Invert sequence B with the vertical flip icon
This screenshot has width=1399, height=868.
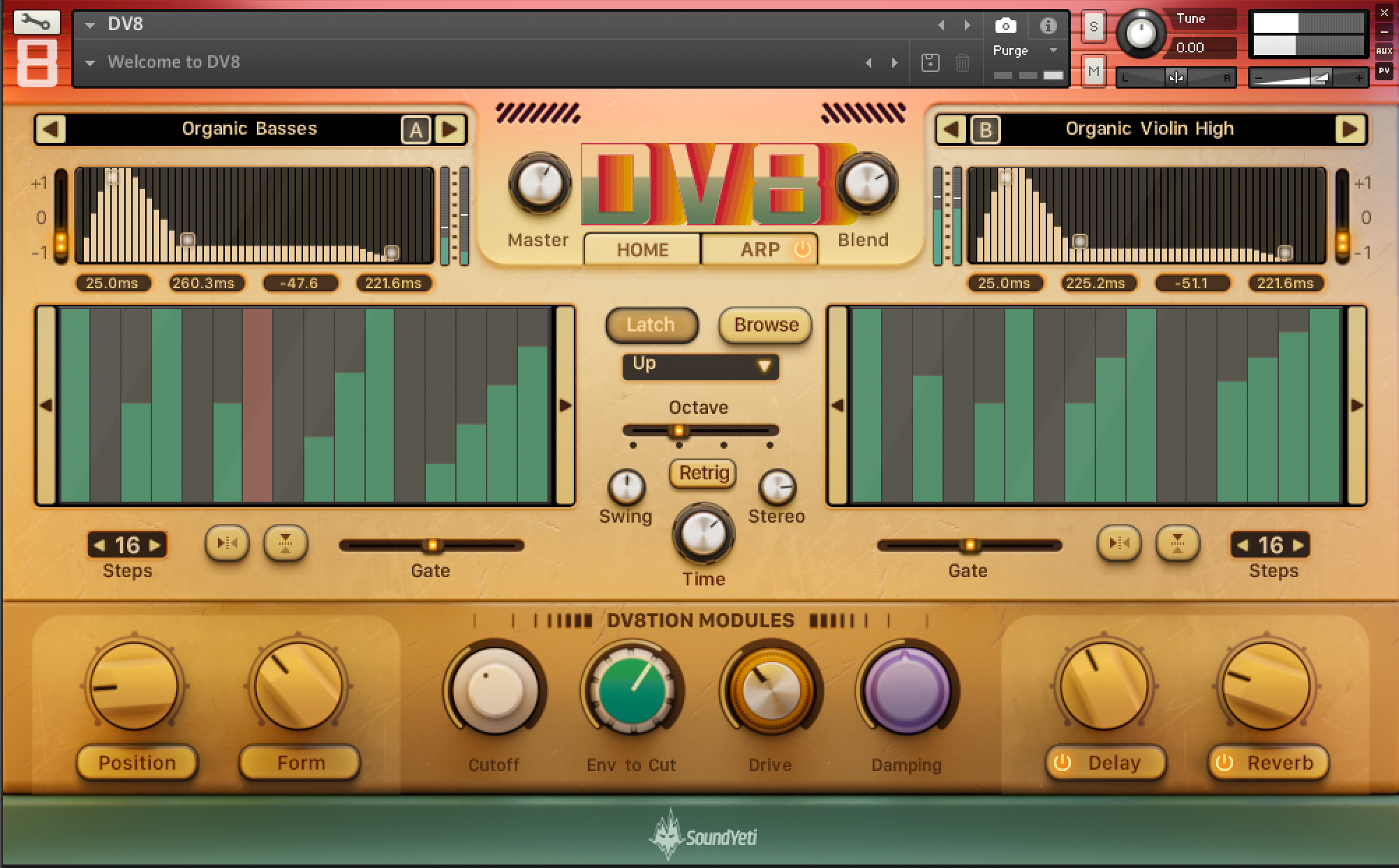pyautogui.click(x=1178, y=543)
